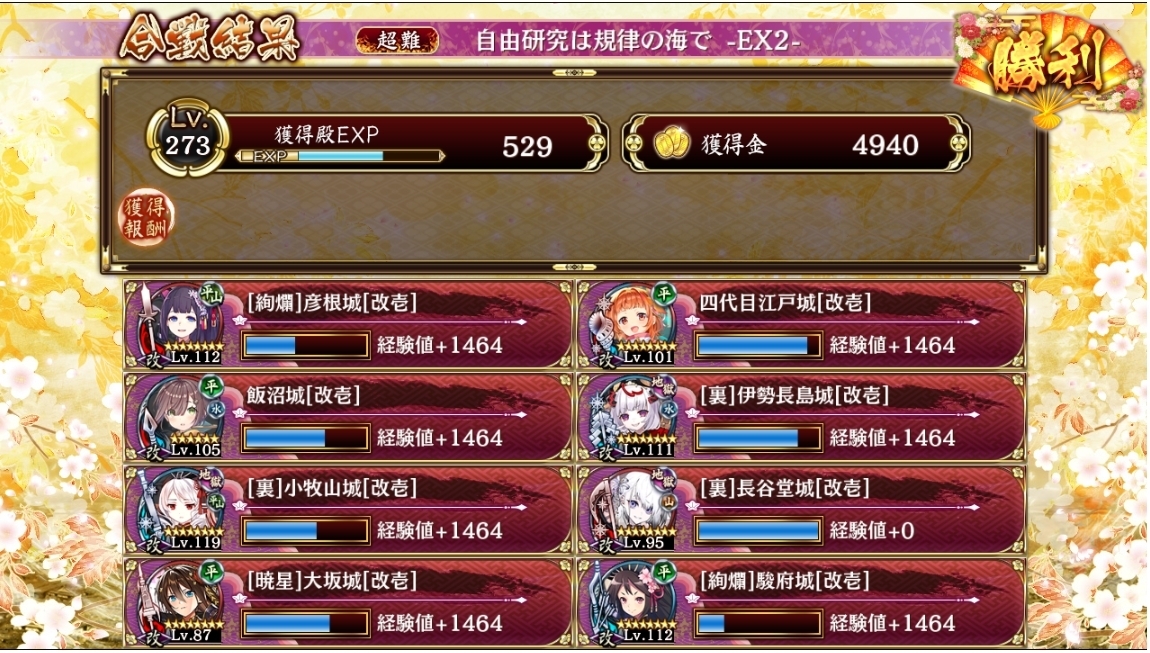This screenshot has width=1150, height=653.
Task: Click the 獲得金 4940 value panel
Action: [x=798, y=143]
